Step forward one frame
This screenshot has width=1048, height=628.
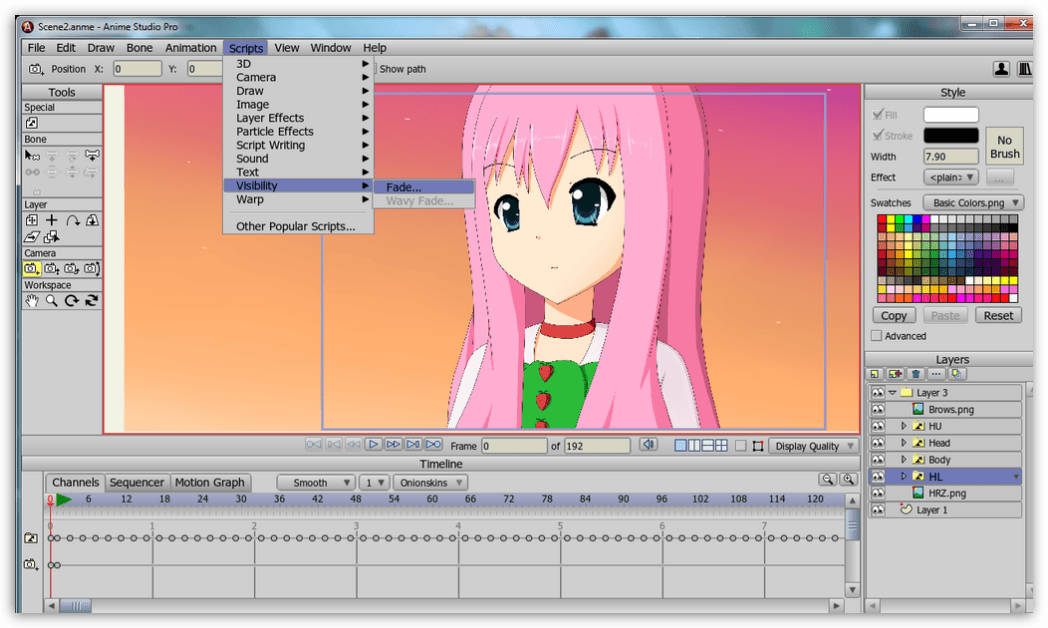tap(394, 444)
